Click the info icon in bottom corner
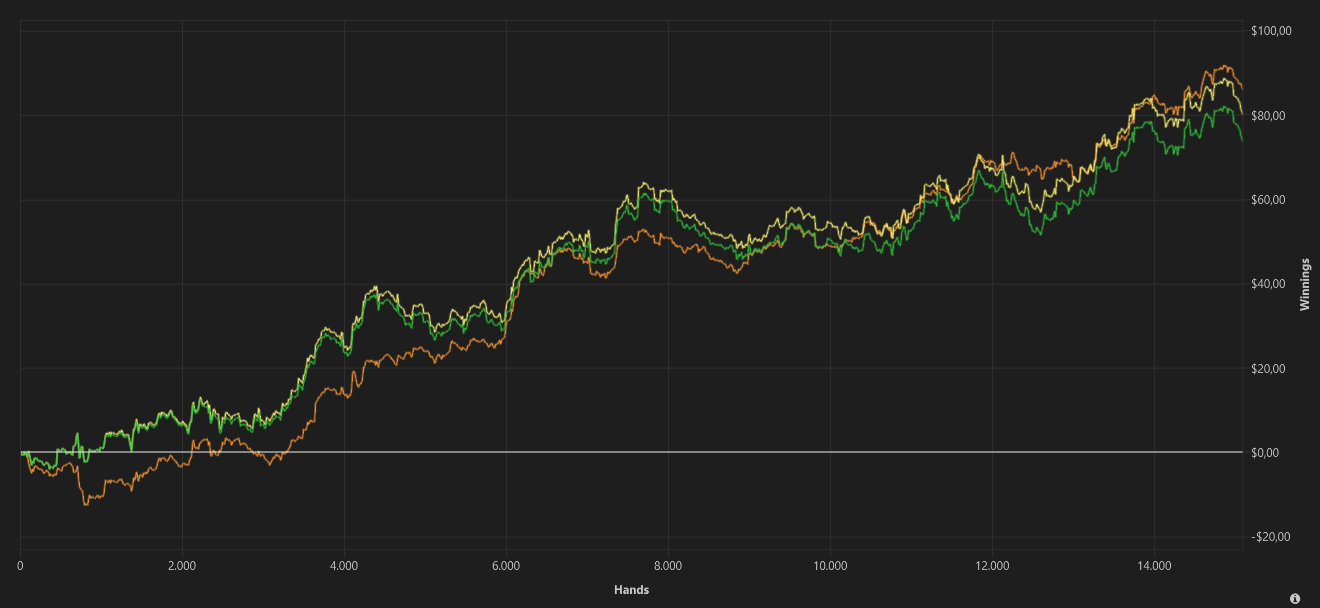 pos(1295,598)
